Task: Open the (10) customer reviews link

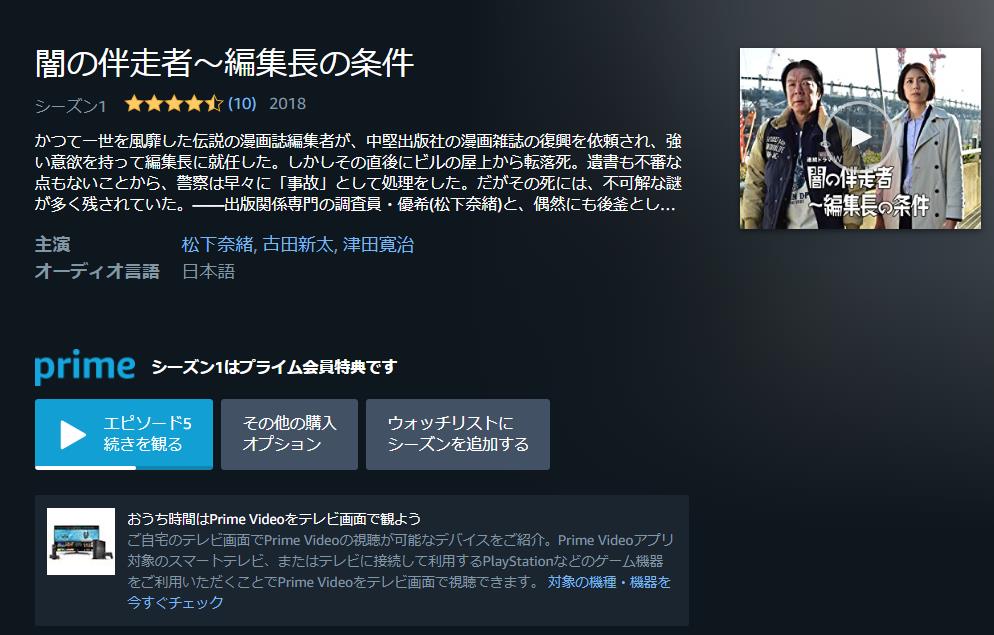Action: point(242,104)
